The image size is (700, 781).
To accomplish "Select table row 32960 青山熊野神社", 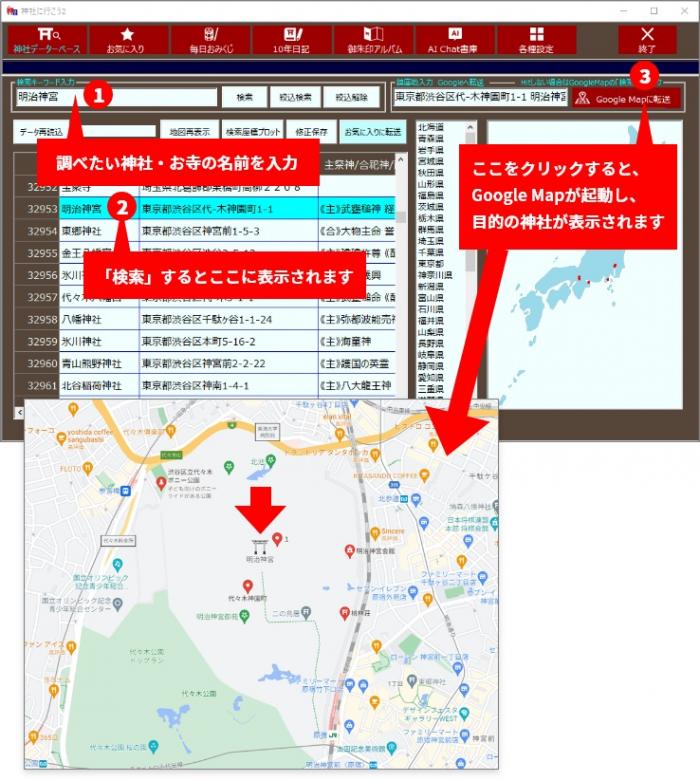I will [205, 363].
